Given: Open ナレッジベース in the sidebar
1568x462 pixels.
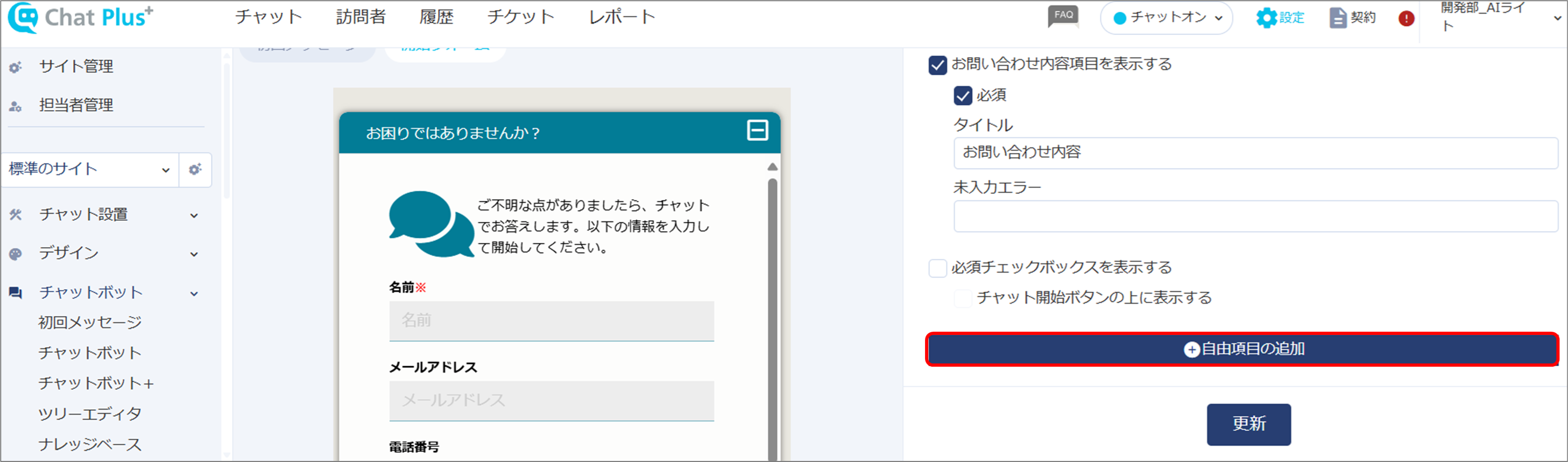Looking at the screenshot, I should [90, 444].
